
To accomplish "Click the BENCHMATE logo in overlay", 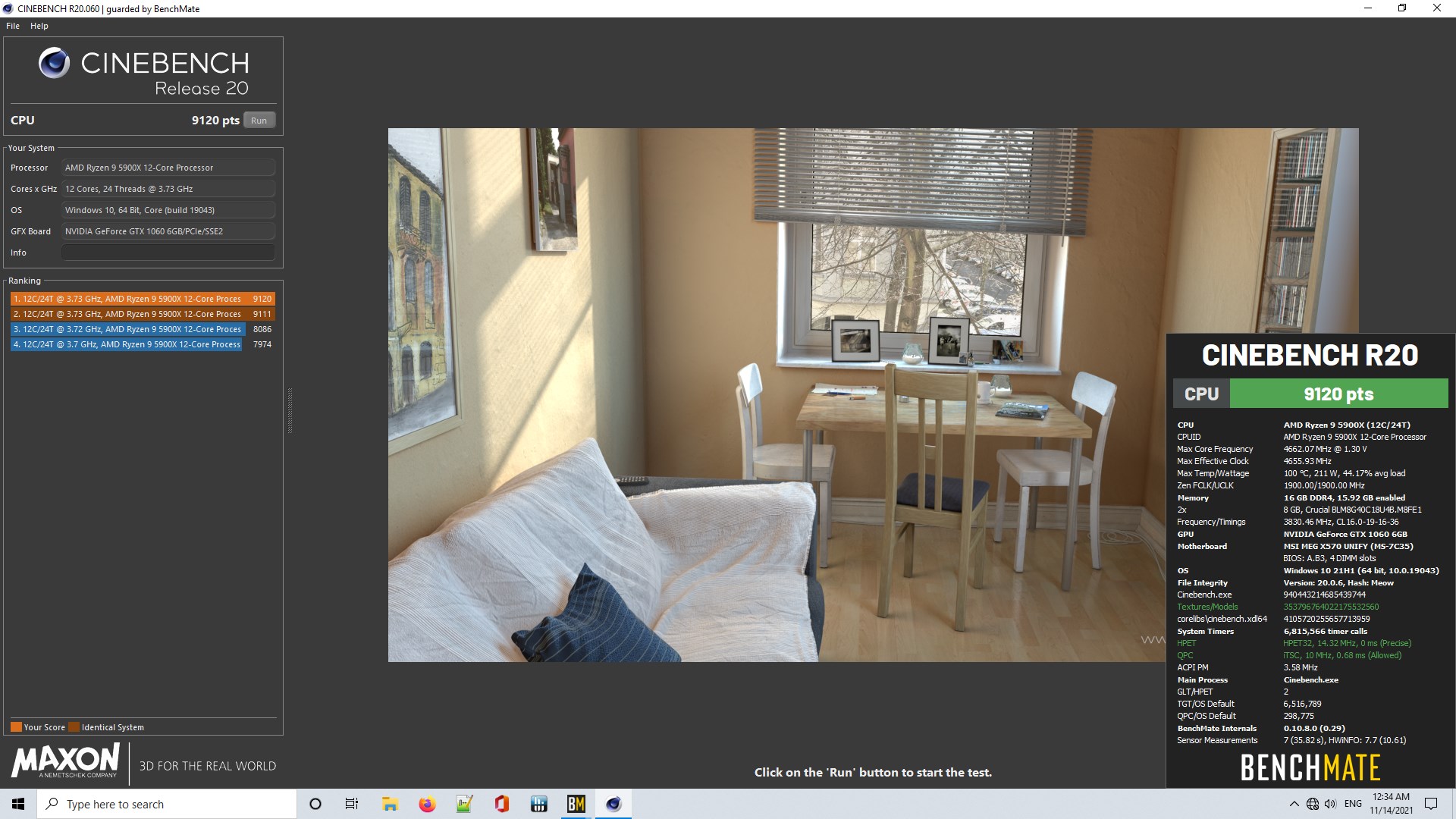I will 1310,768.
